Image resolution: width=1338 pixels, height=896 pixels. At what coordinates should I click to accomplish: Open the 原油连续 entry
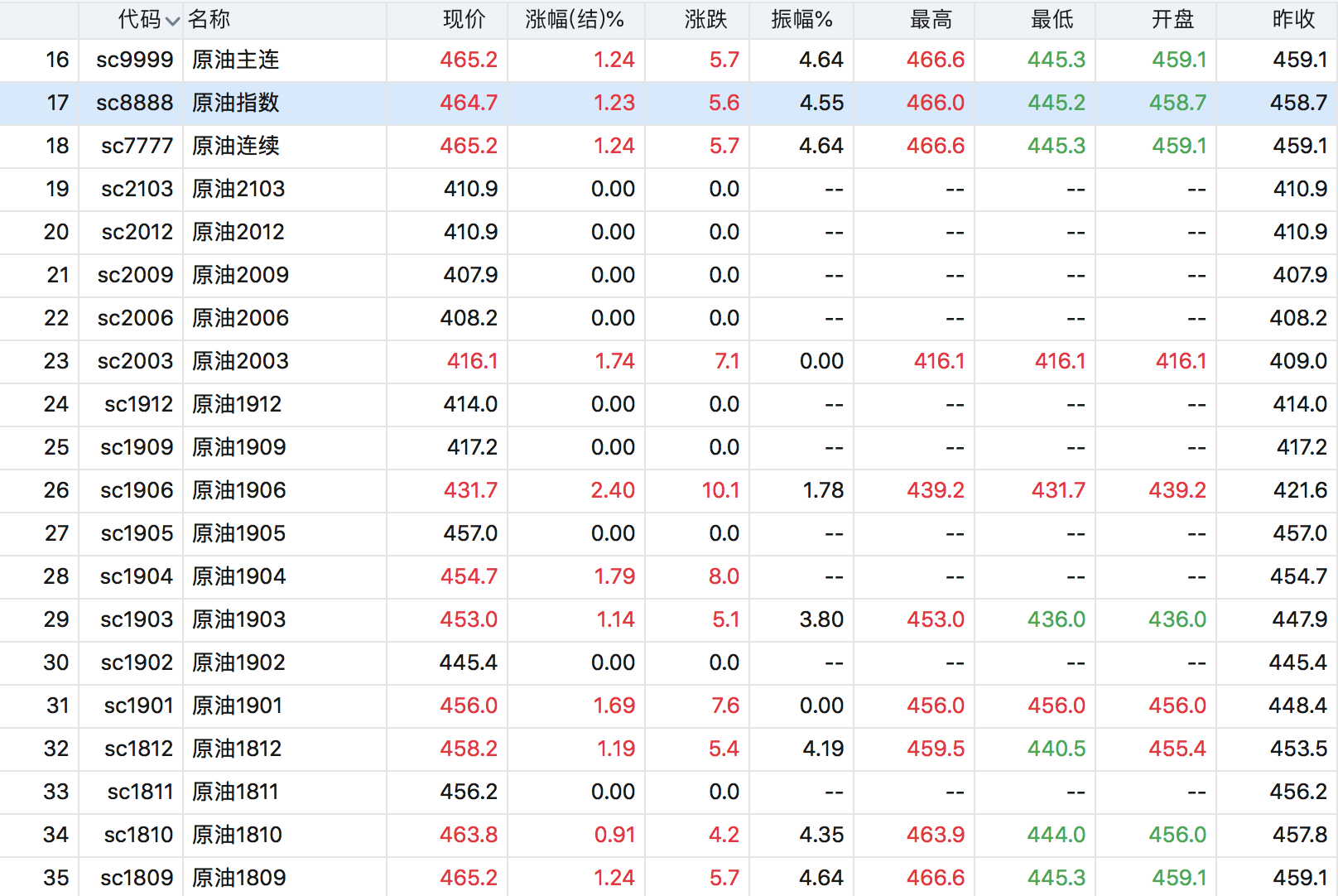pos(236,146)
